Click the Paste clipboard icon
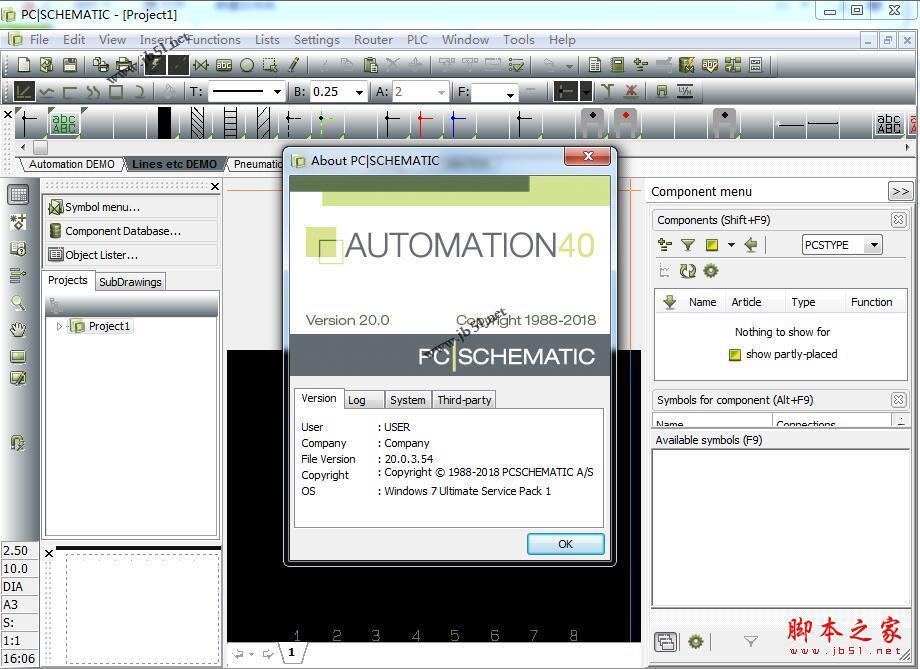 370,65
